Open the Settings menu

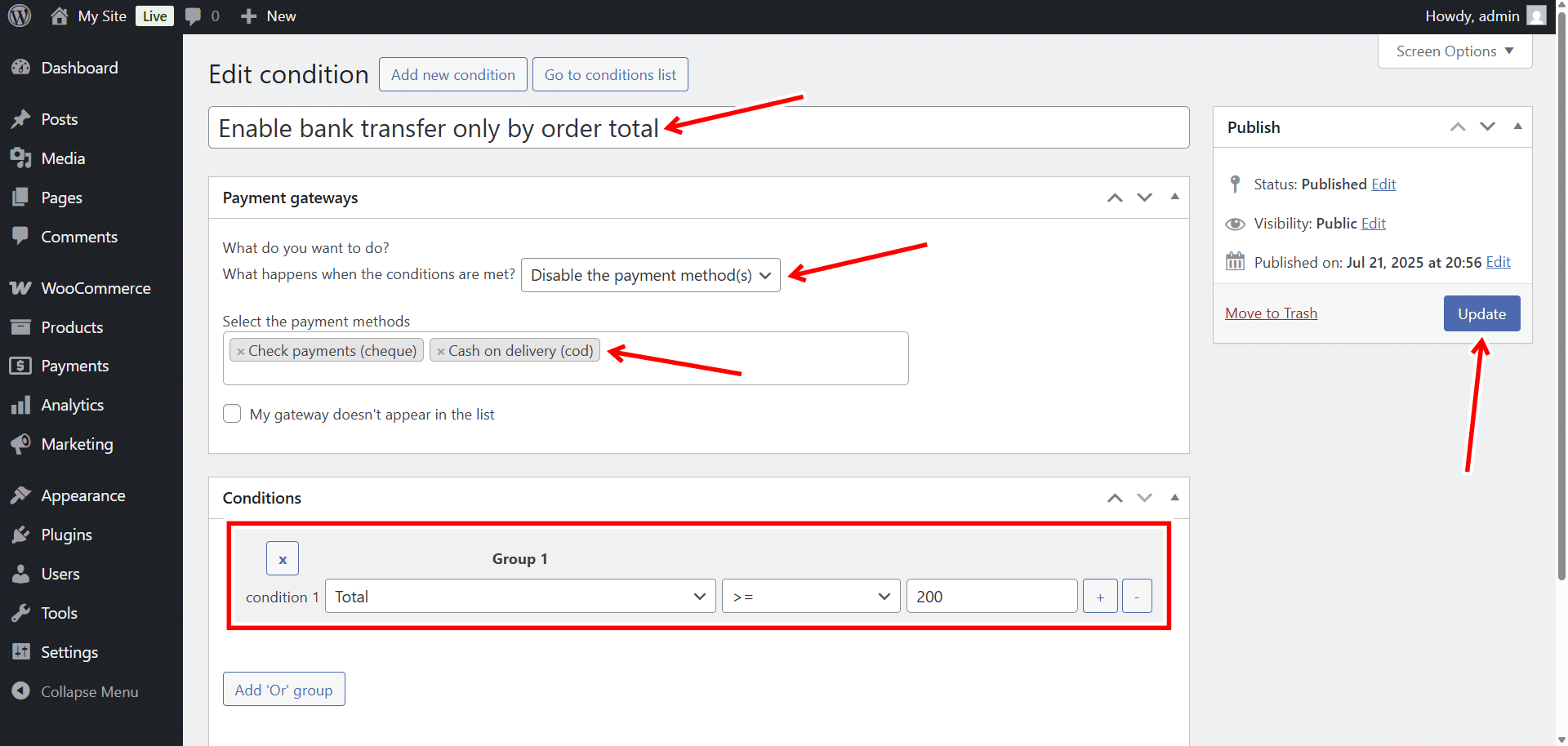91,652
